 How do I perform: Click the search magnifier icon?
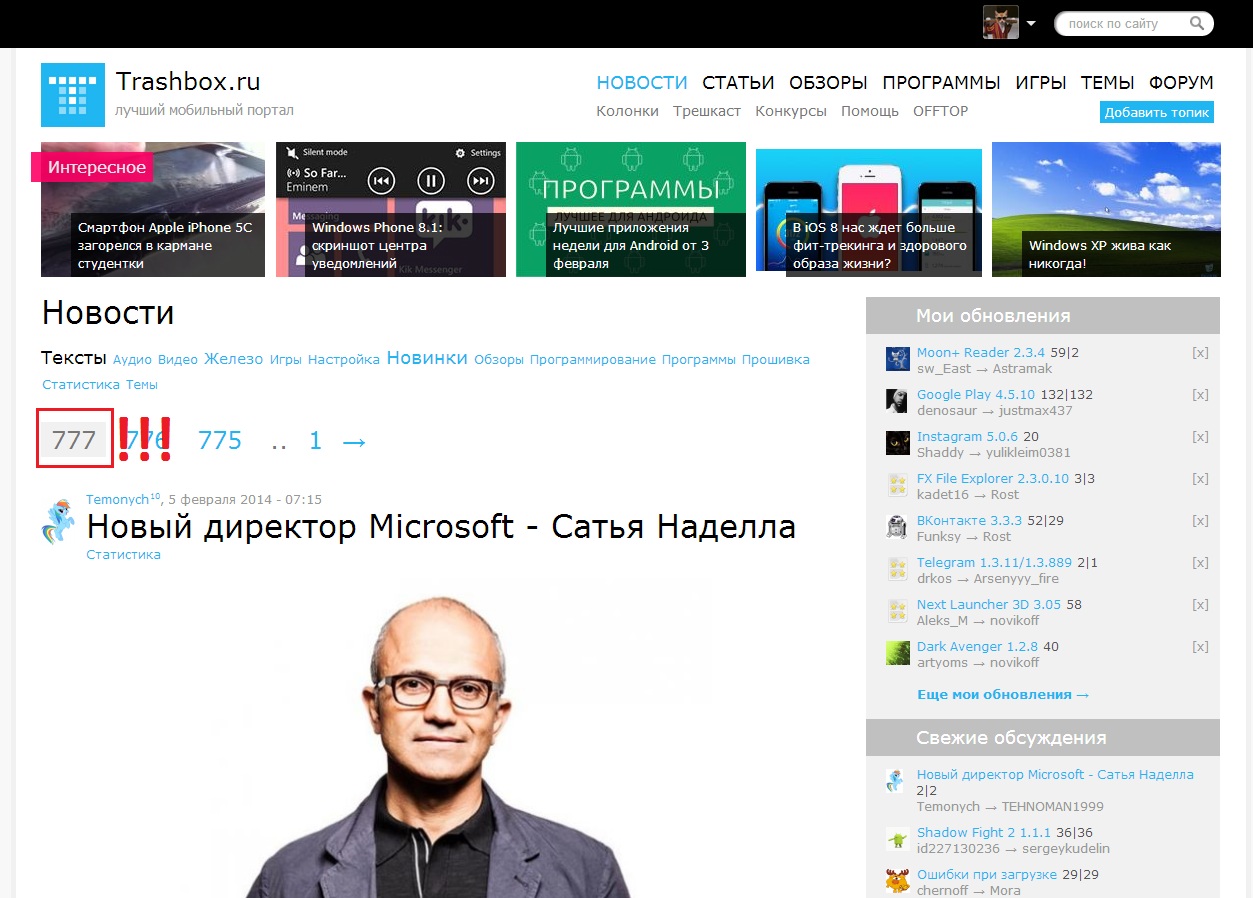point(1197,23)
